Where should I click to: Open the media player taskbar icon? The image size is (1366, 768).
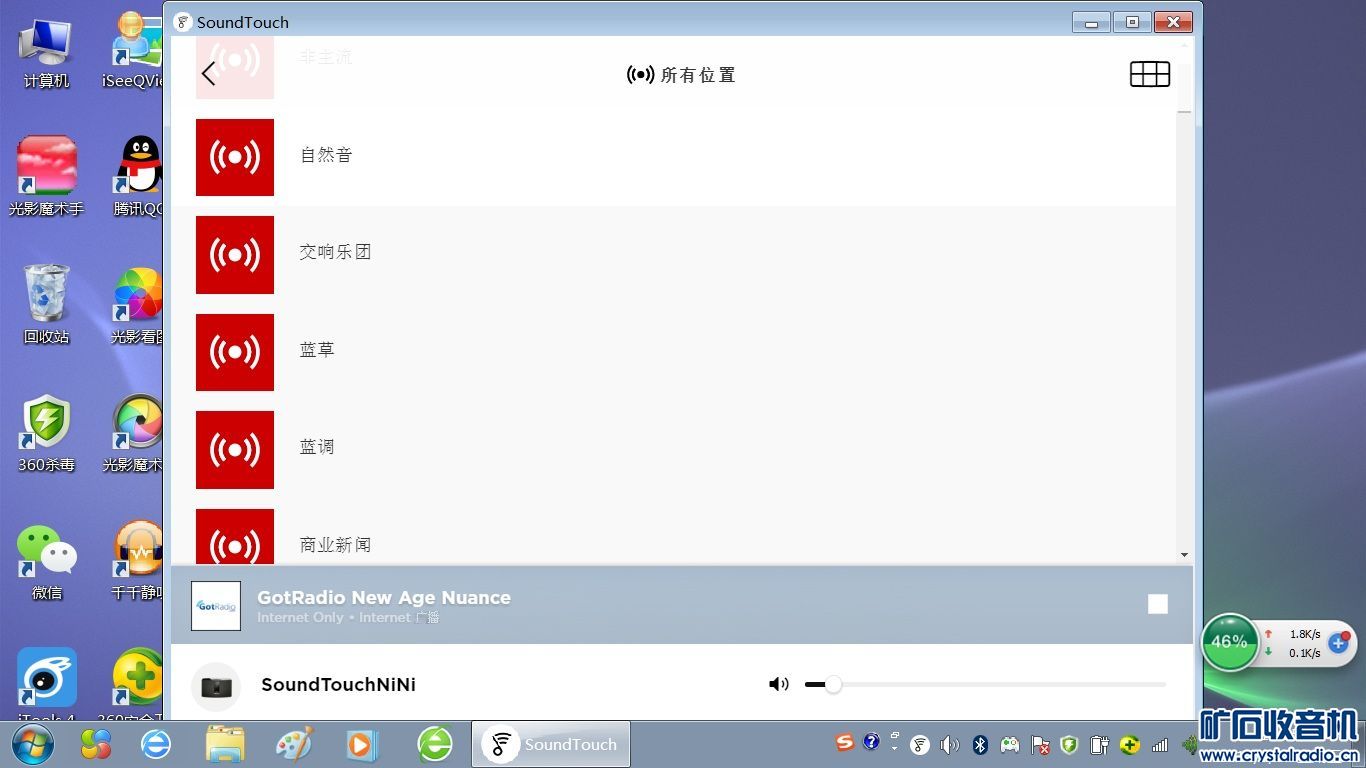coord(362,744)
